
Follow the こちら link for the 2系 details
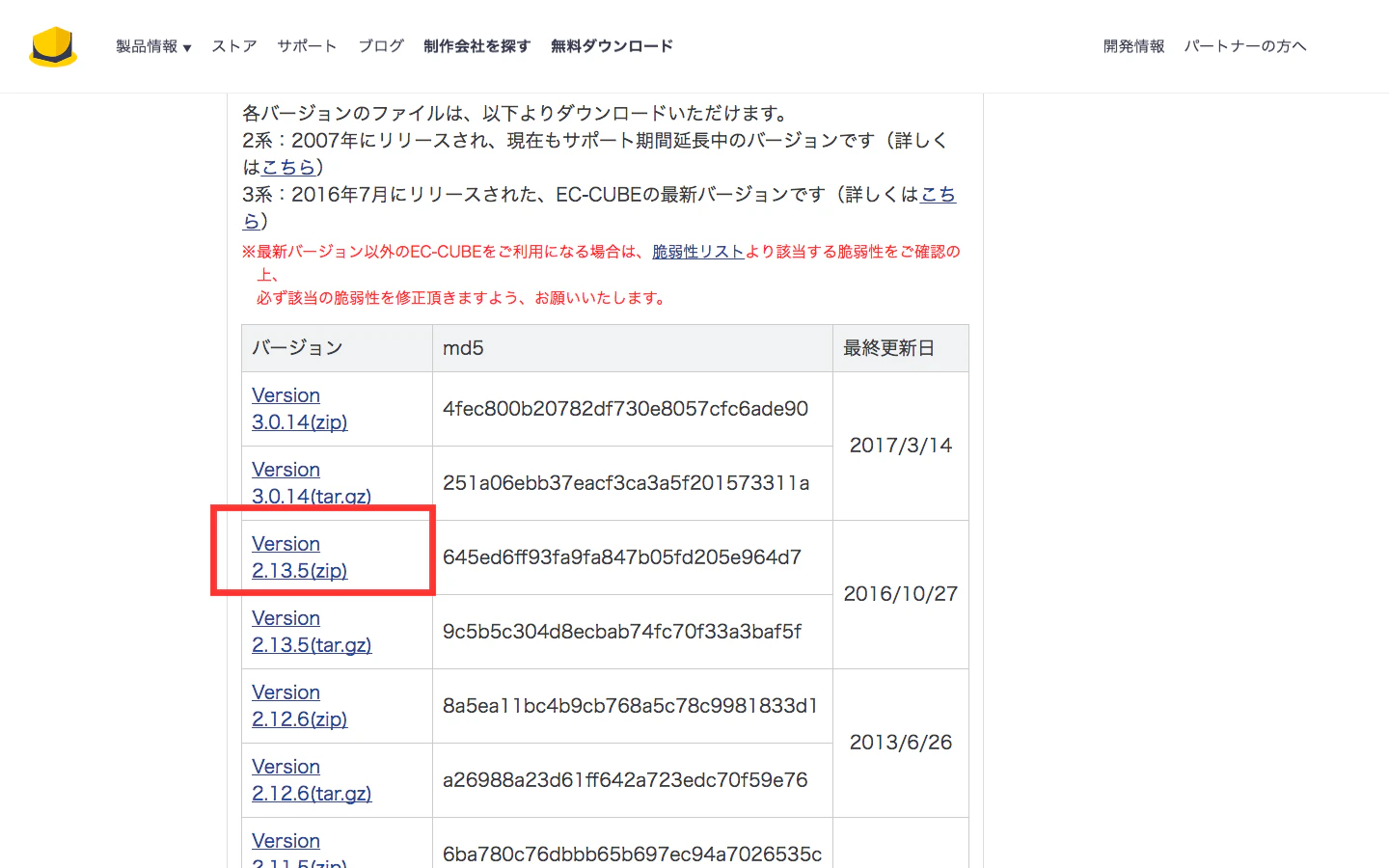(289, 167)
